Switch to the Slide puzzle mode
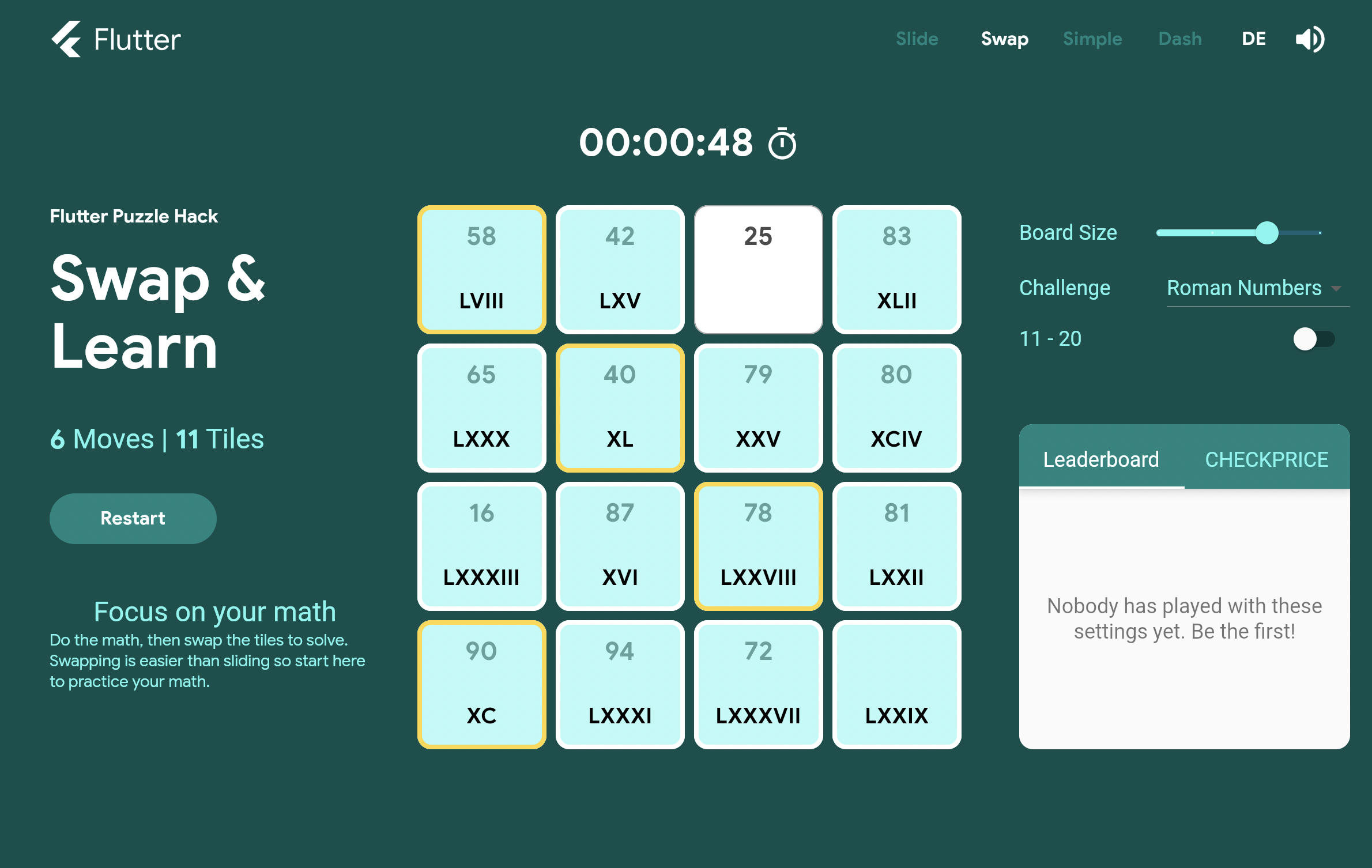 [x=917, y=39]
